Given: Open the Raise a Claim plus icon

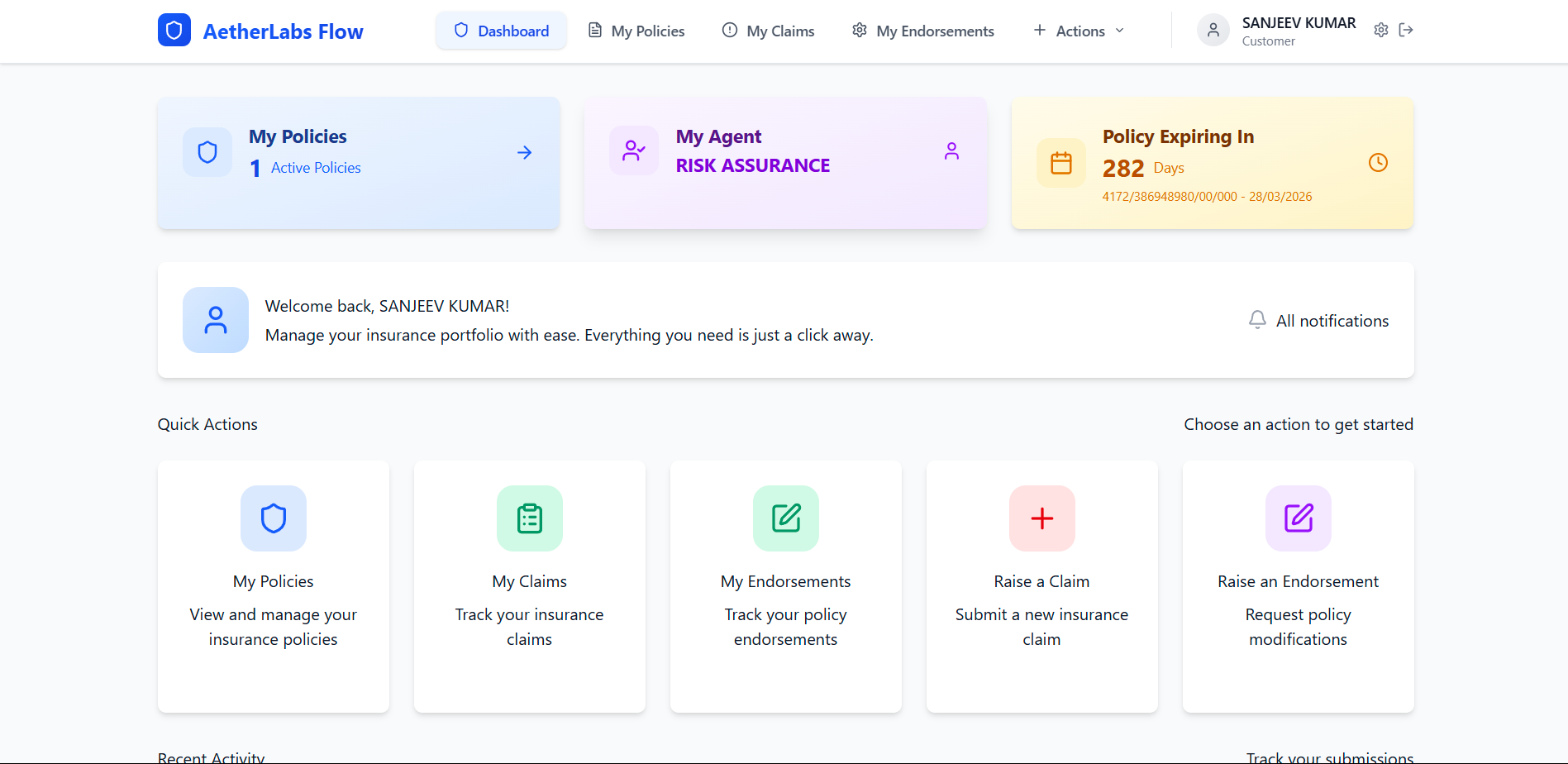Looking at the screenshot, I should tap(1041, 518).
